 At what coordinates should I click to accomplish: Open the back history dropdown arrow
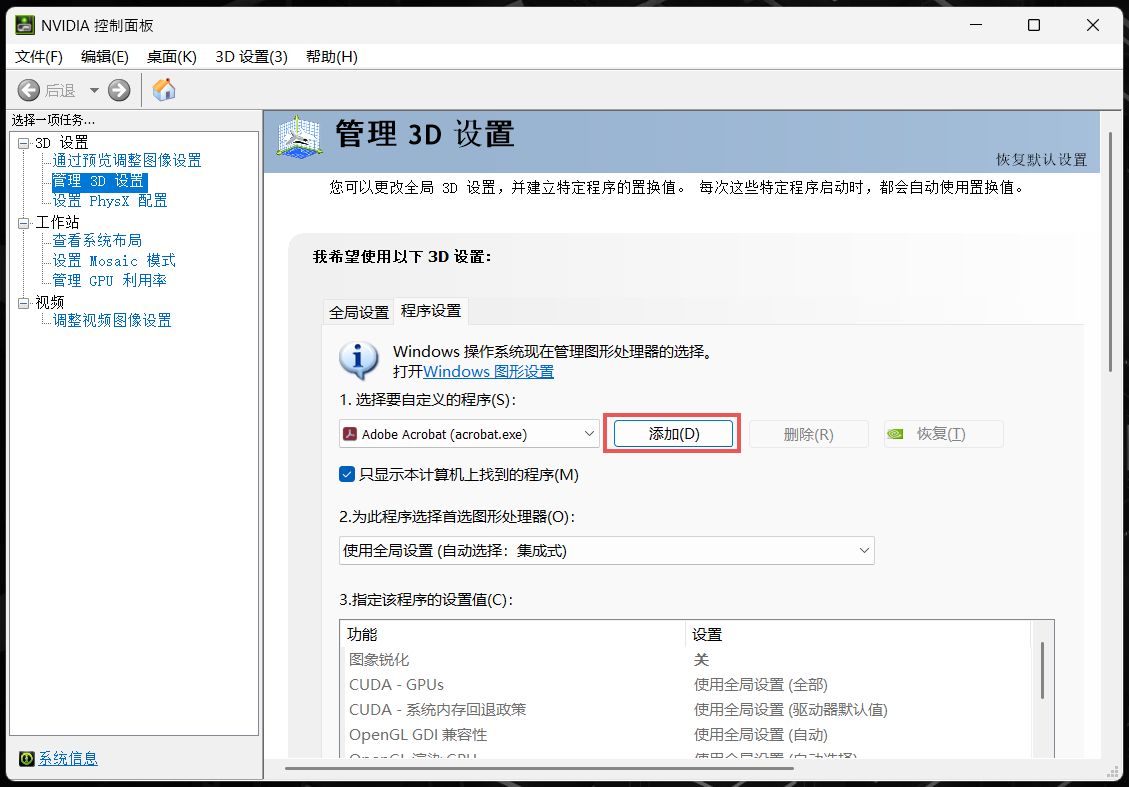pyautogui.click(x=94, y=90)
